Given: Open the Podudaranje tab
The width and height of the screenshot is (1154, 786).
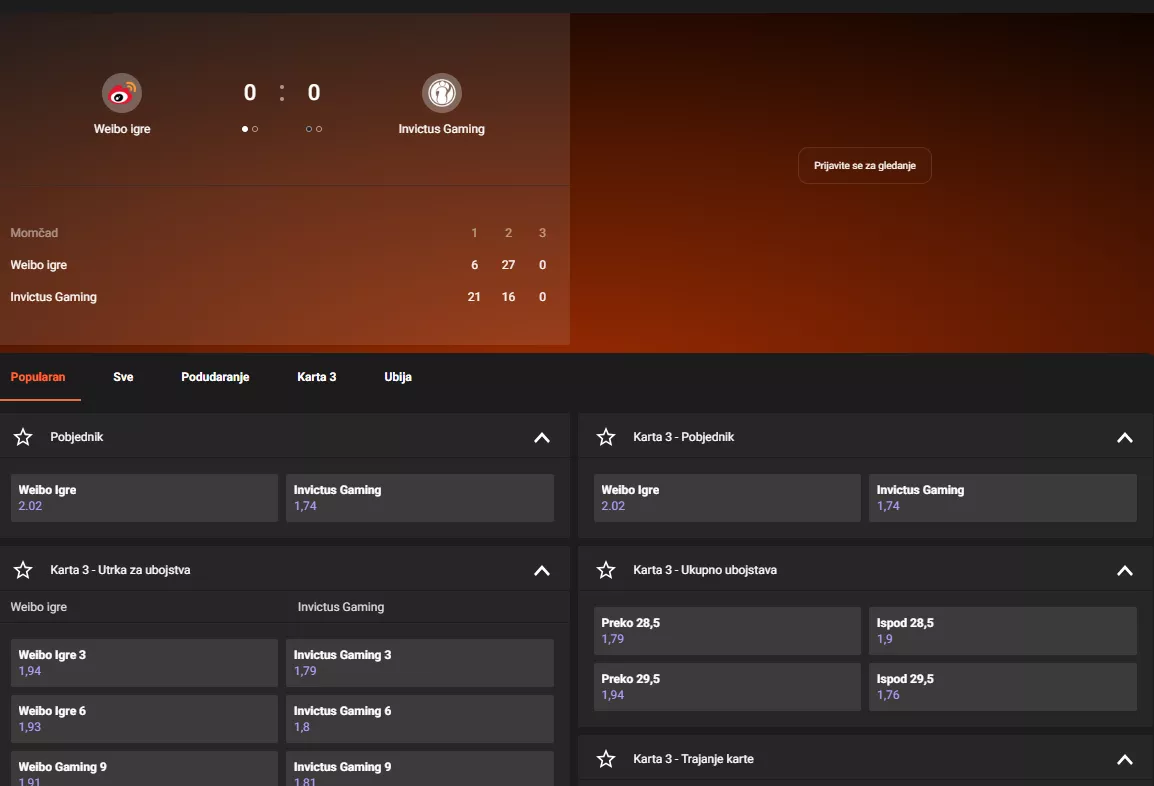Looking at the screenshot, I should (215, 377).
